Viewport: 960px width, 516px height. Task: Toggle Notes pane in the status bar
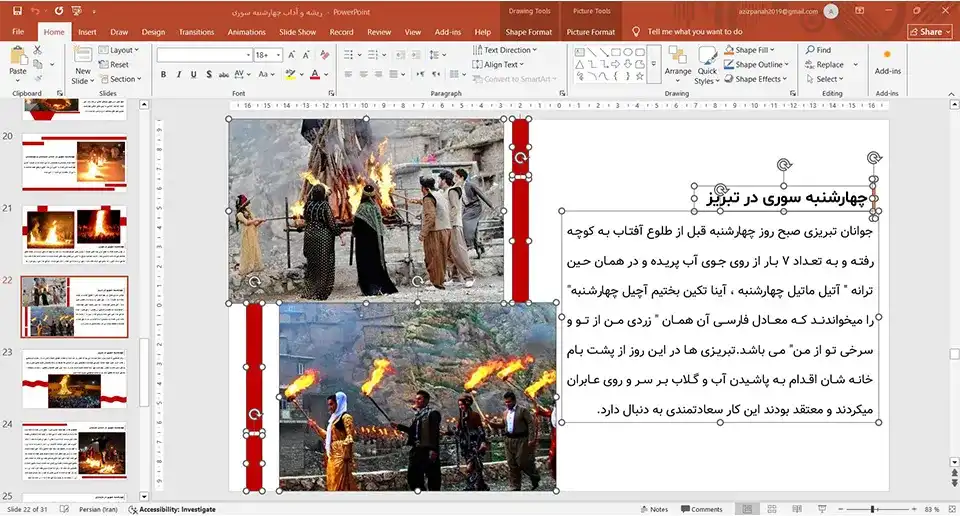[654, 509]
